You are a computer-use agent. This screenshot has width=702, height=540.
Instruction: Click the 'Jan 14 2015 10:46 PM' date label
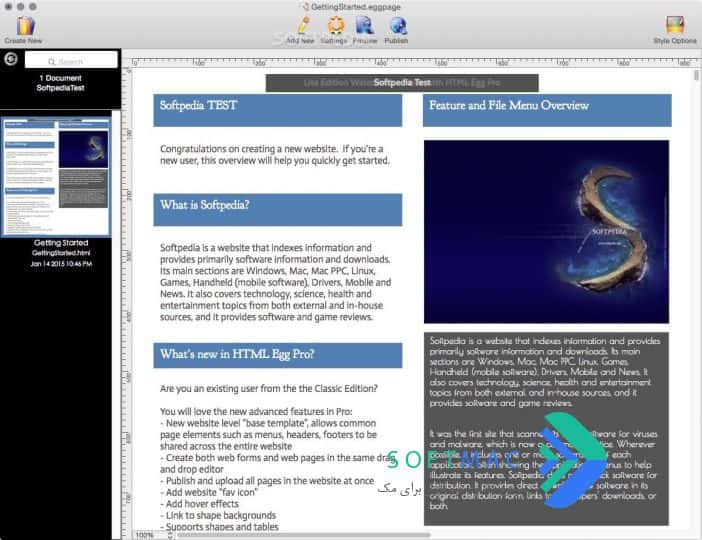tap(61, 264)
